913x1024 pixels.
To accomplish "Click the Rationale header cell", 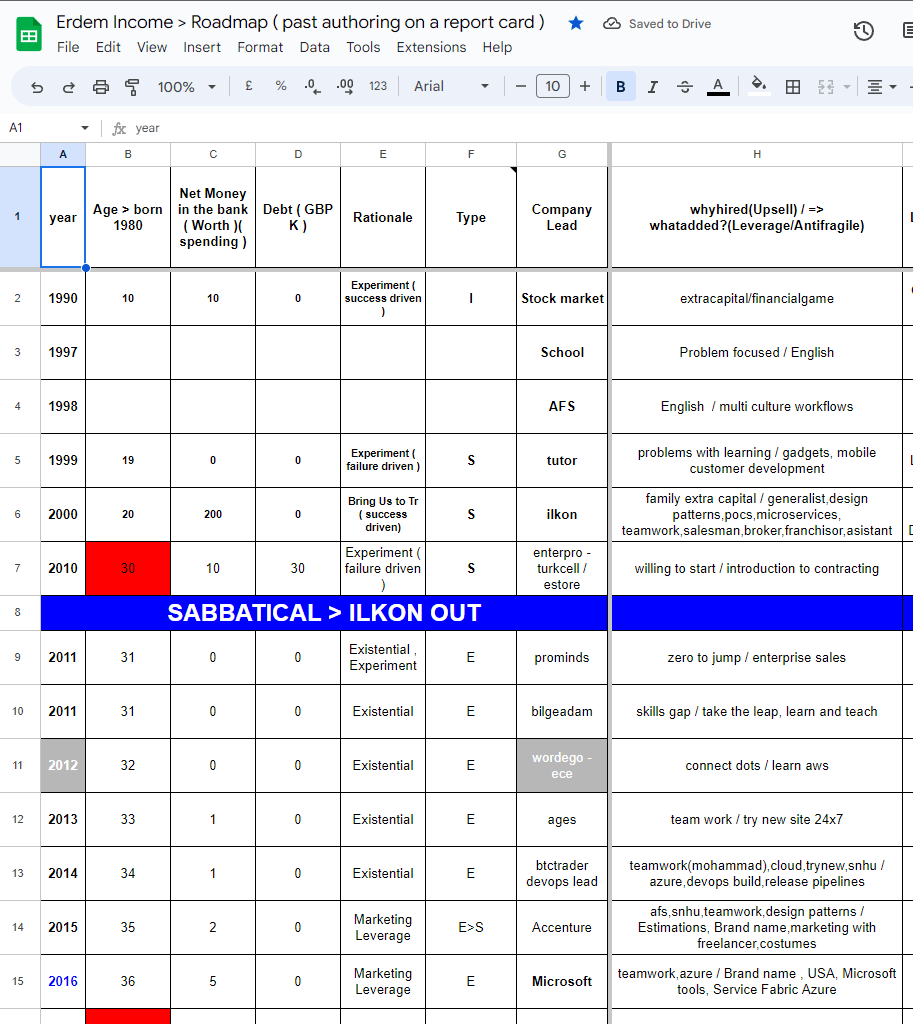I will (383, 217).
